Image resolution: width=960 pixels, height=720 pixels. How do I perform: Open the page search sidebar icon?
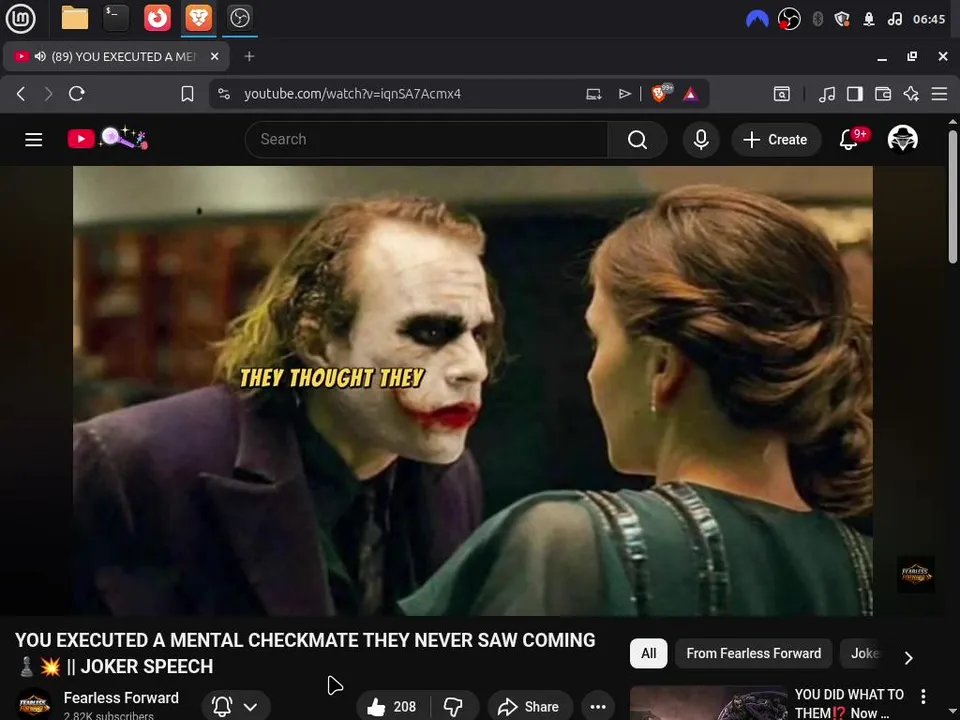tap(782, 94)
